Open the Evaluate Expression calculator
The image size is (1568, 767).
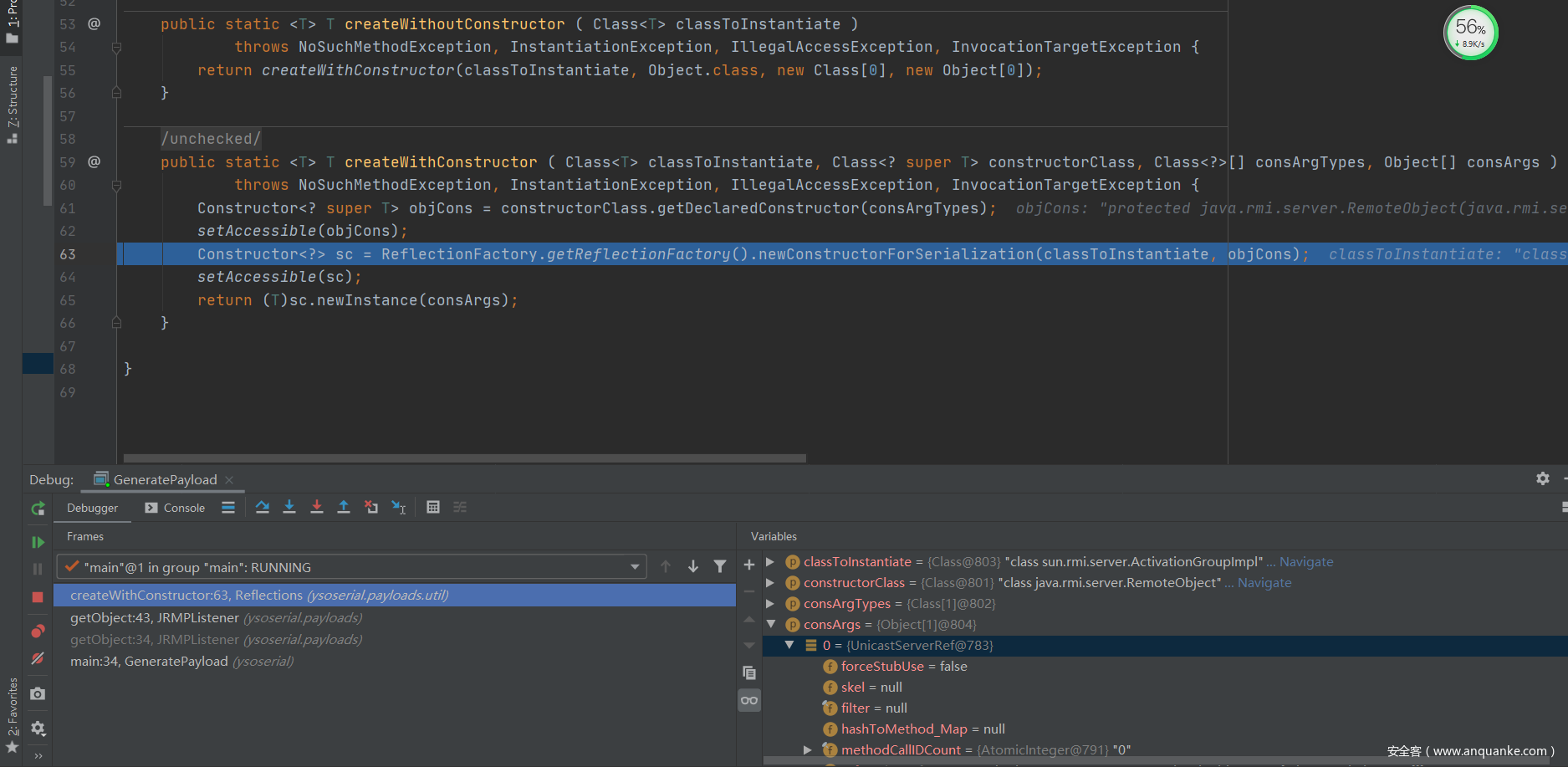(433, 507)
